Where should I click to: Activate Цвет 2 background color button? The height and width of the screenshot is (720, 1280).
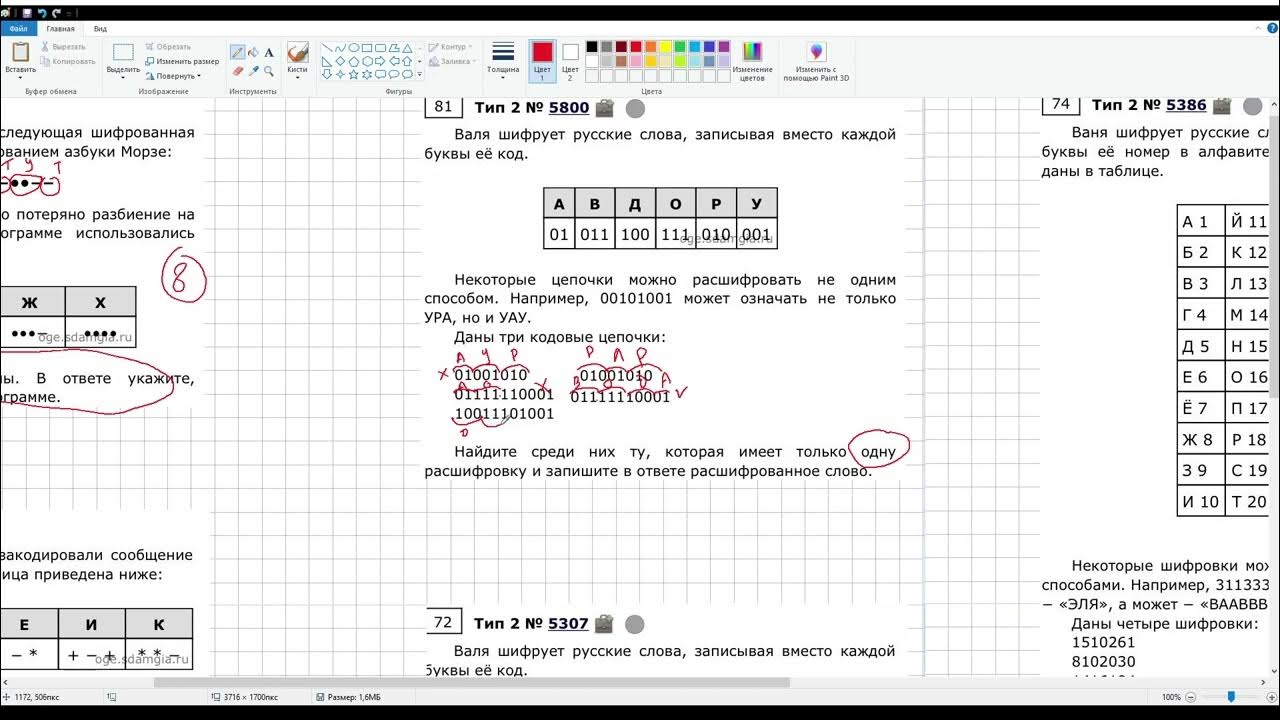click(x=570, y=62)
